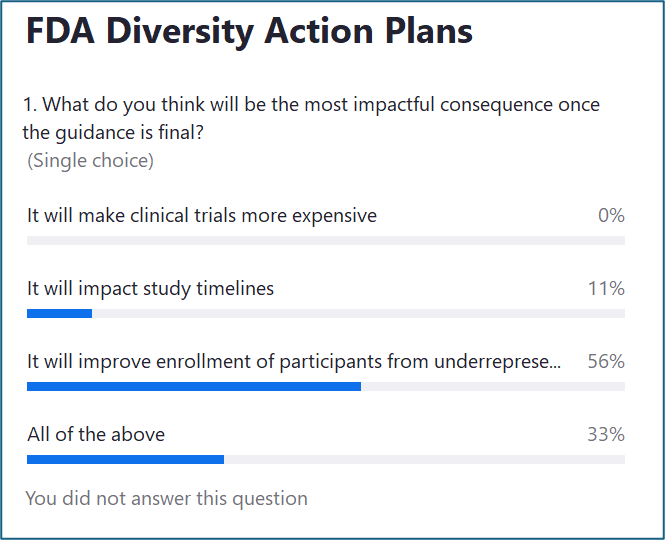Click the 33% result value
666x540 pixels.
[x=606, y=434]
